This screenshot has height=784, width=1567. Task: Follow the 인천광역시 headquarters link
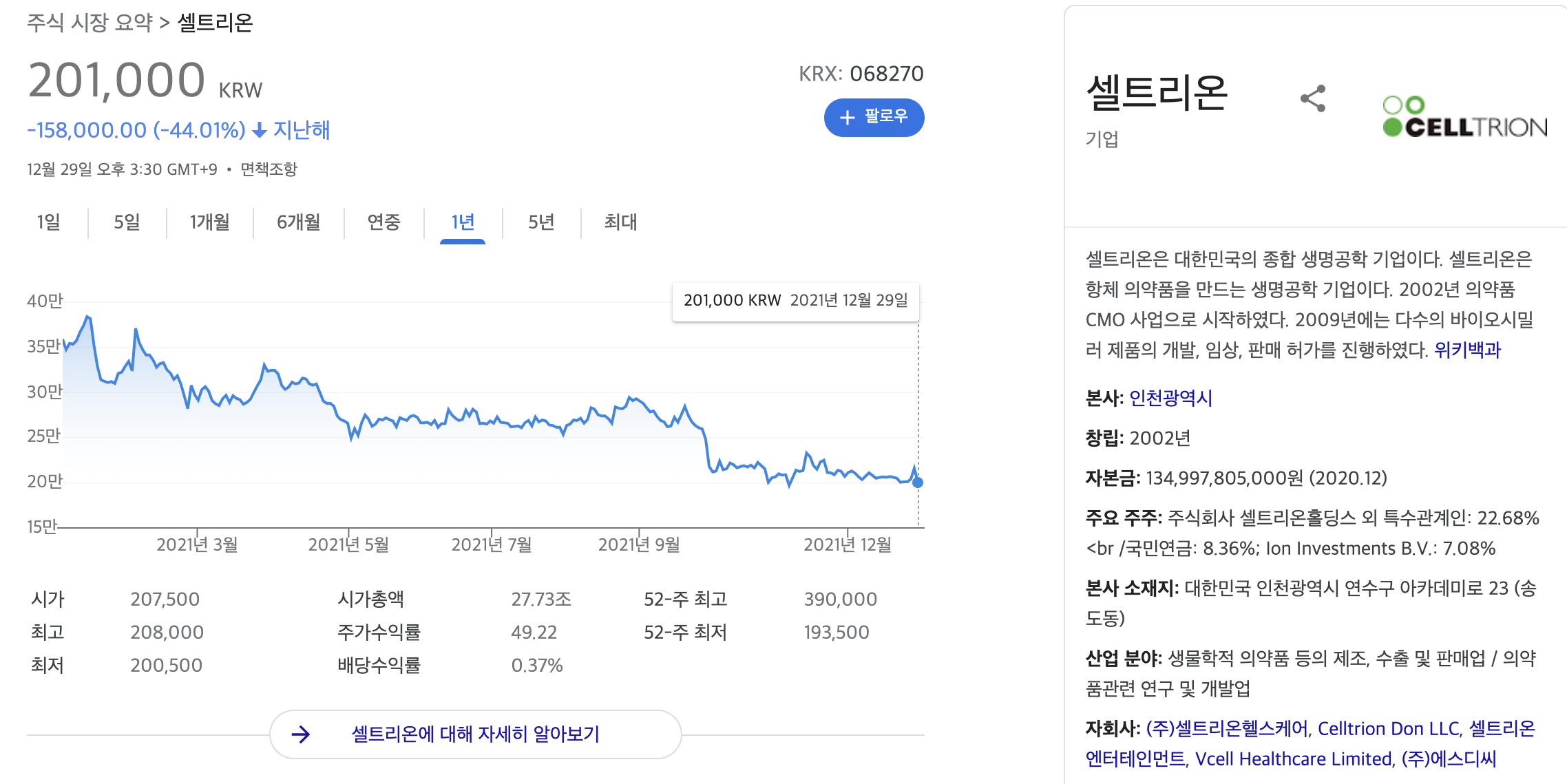1170,398
